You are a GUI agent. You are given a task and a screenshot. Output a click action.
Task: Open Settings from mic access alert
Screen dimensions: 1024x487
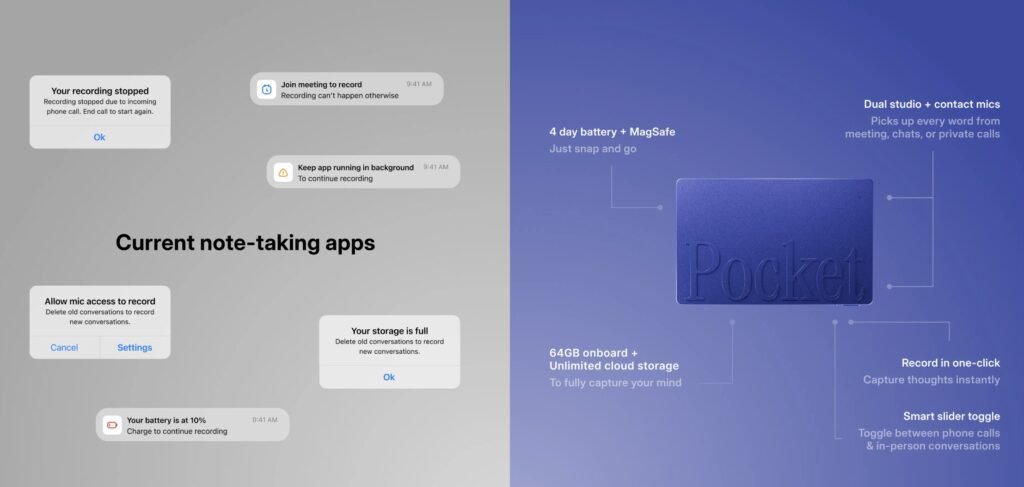coord(135,347)
